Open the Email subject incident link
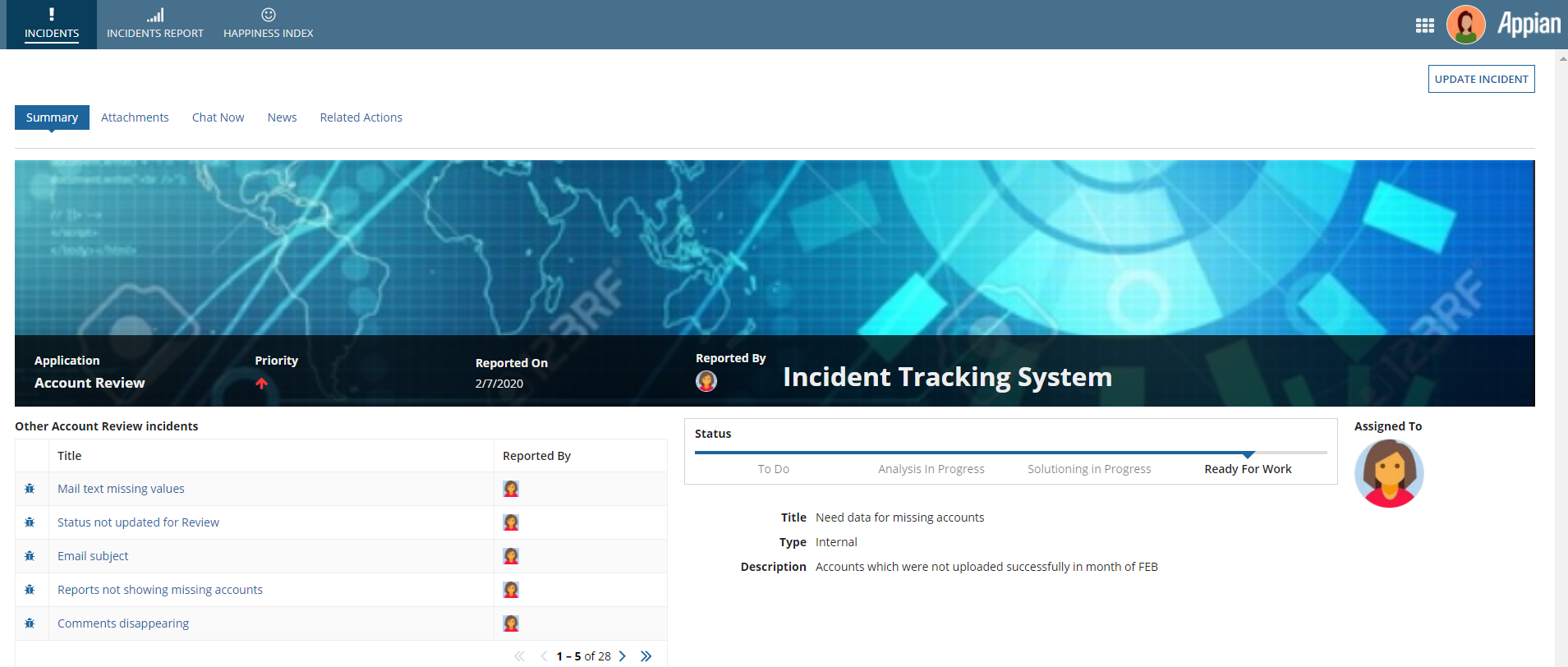 coord(93,556)
